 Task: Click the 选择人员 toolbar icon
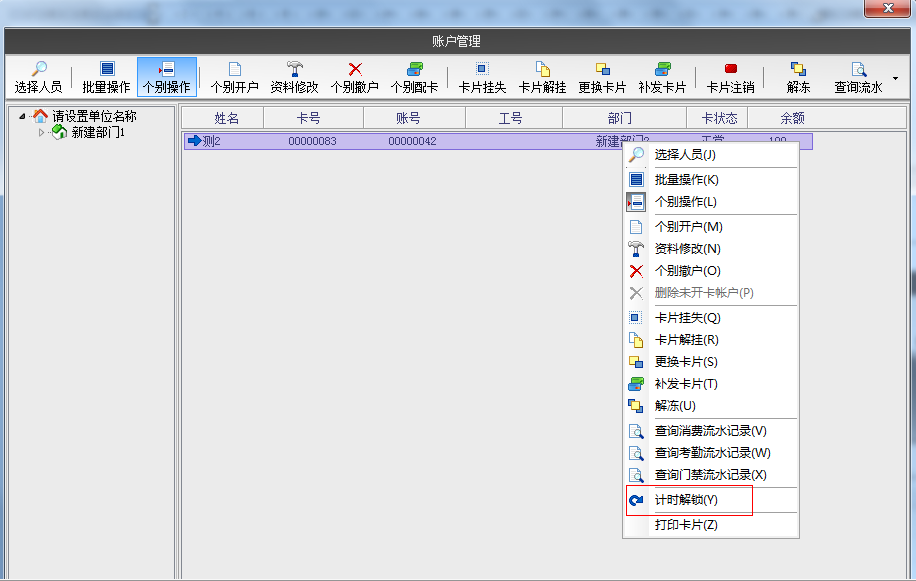[38, 77]
